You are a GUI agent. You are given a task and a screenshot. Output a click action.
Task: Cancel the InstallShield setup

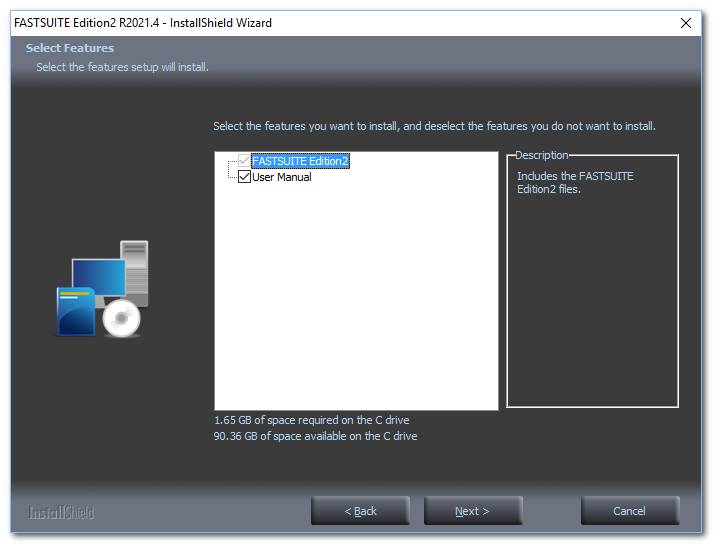630,511
